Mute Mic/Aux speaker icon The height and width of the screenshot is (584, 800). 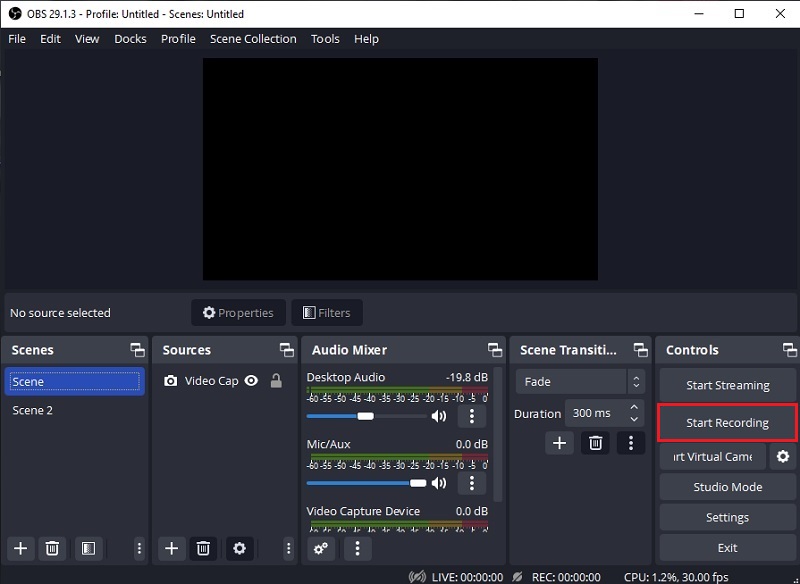point(439,483)
